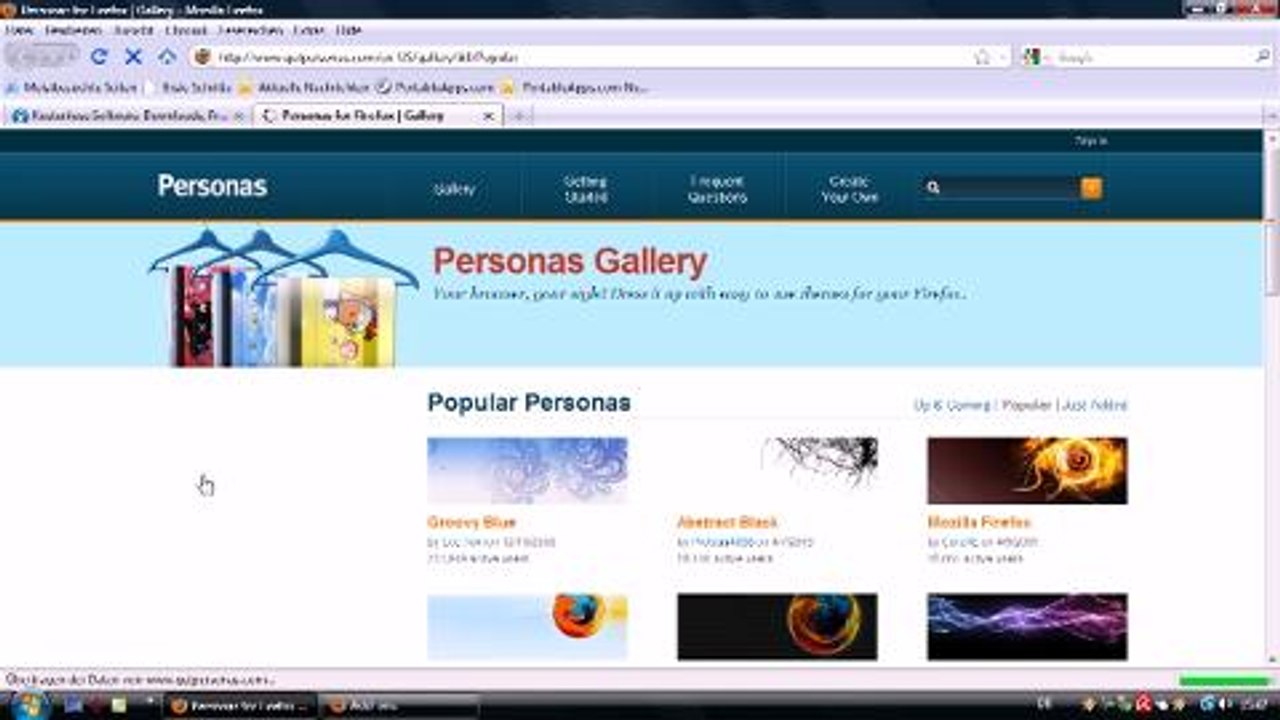Screen dimensions: 1280x720
Task: Click the back/forward navigation buttons
Action: 42,56
